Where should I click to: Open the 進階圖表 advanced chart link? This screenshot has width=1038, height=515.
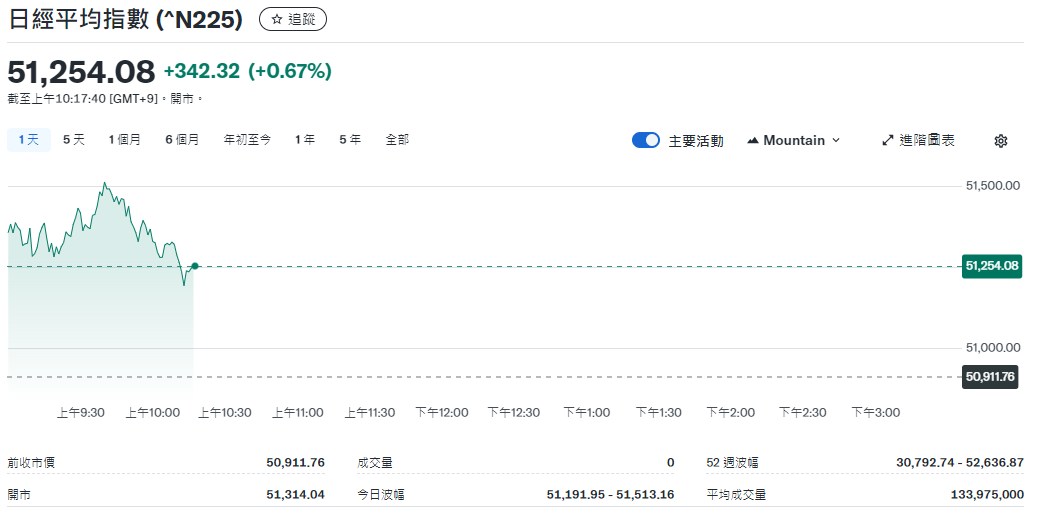point(926,141)
